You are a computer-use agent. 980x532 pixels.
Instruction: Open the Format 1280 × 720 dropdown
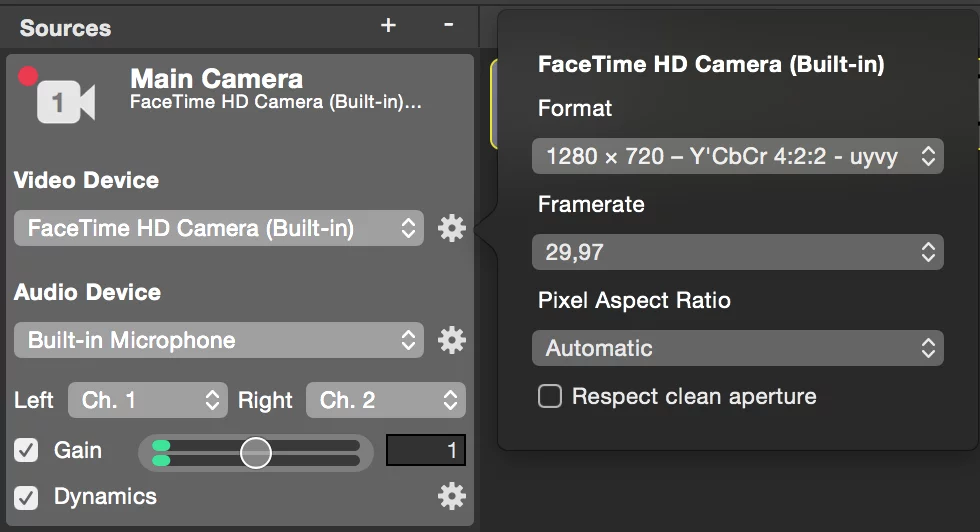click(x=738, y=156)
